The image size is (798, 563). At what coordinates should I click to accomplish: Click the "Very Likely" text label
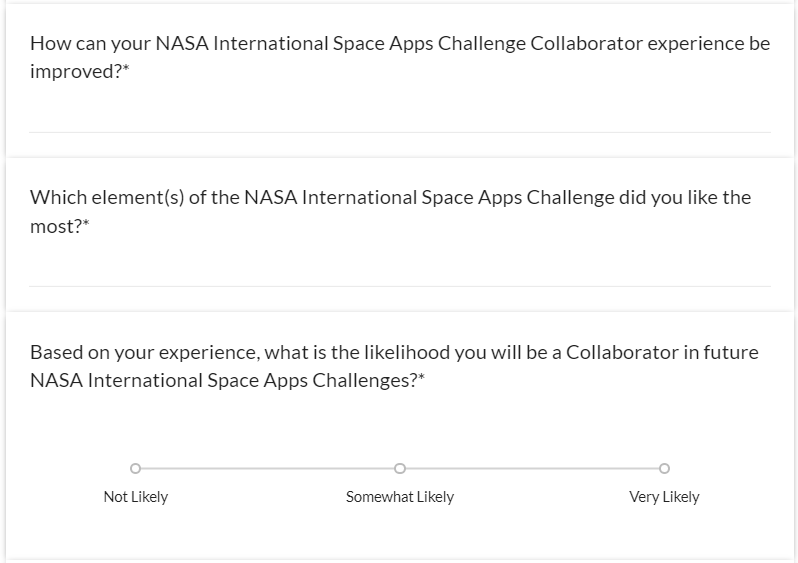(x=664, y=497)
